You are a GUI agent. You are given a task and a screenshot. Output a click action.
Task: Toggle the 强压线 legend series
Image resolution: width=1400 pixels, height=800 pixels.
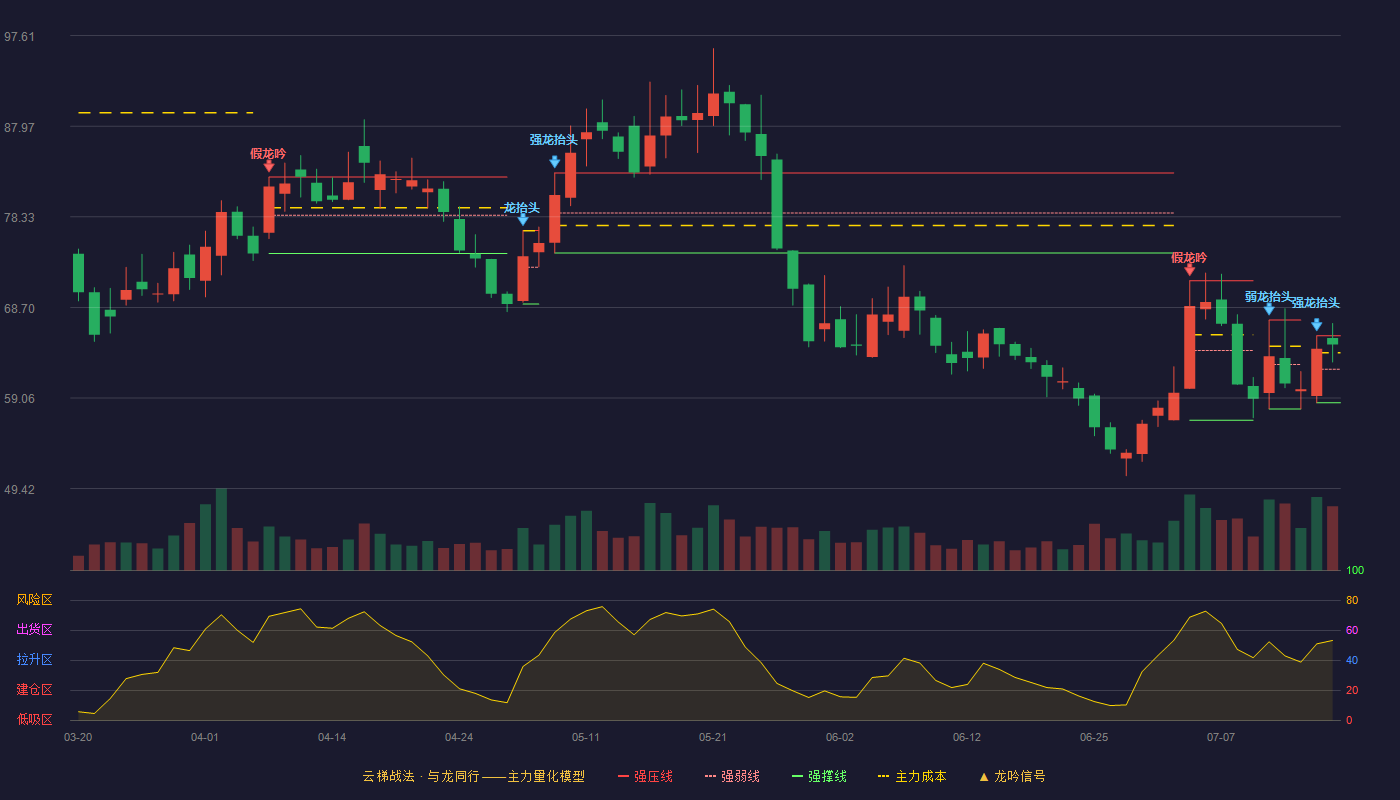[x=645, y=776]
